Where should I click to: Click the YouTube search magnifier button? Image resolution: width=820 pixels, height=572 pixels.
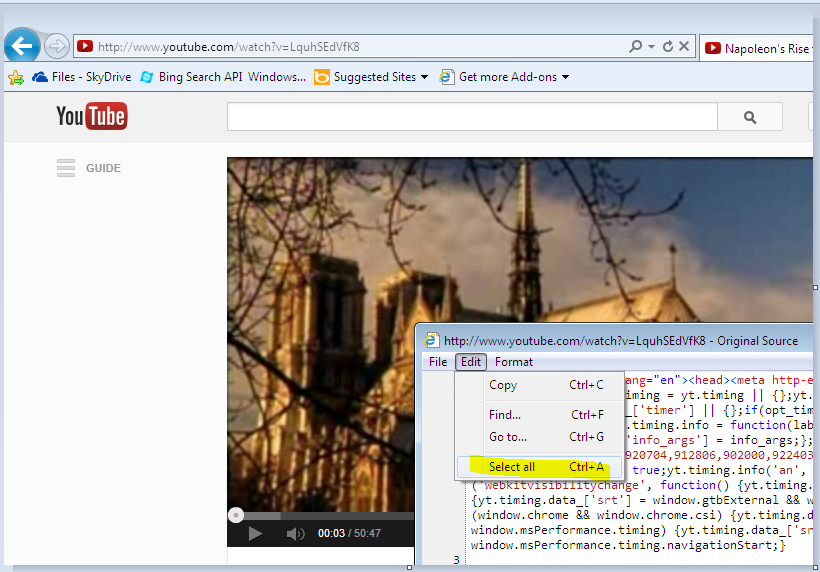tap(750, 117)
